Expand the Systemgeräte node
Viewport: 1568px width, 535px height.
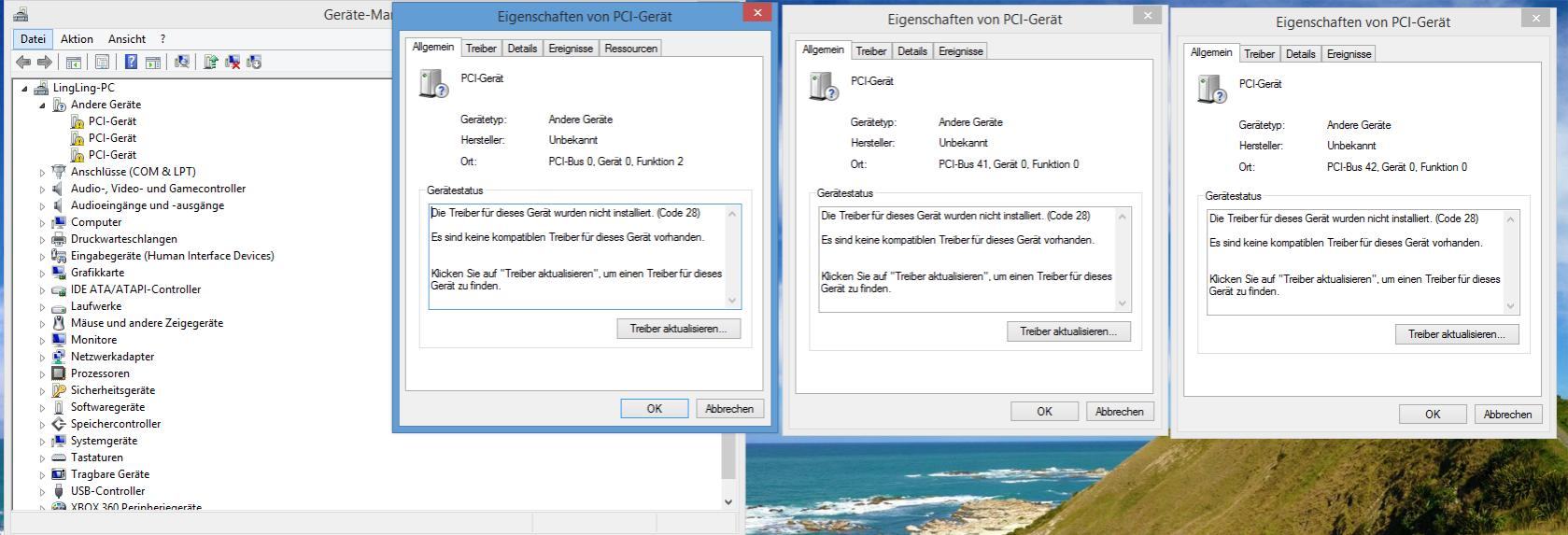(42, 441)
